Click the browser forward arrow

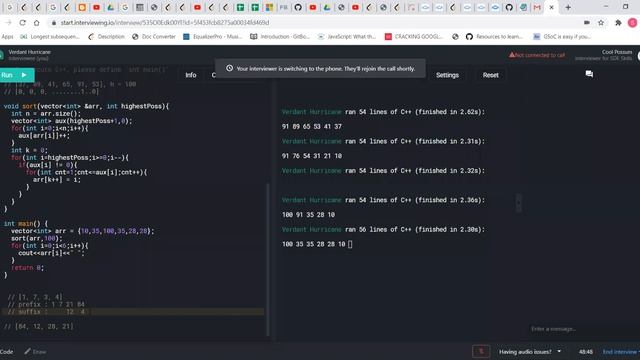(x=8, y=23)
